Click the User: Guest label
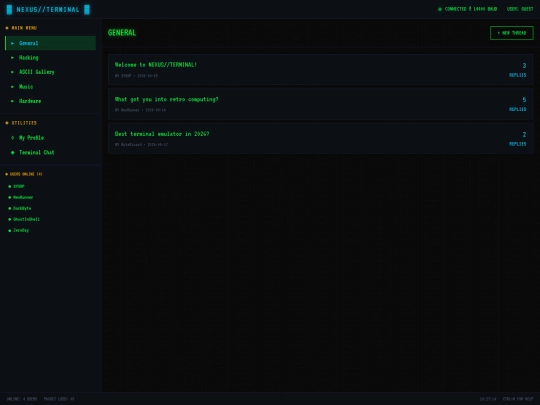This screenshot has width=540, height=405. point(520,9)
